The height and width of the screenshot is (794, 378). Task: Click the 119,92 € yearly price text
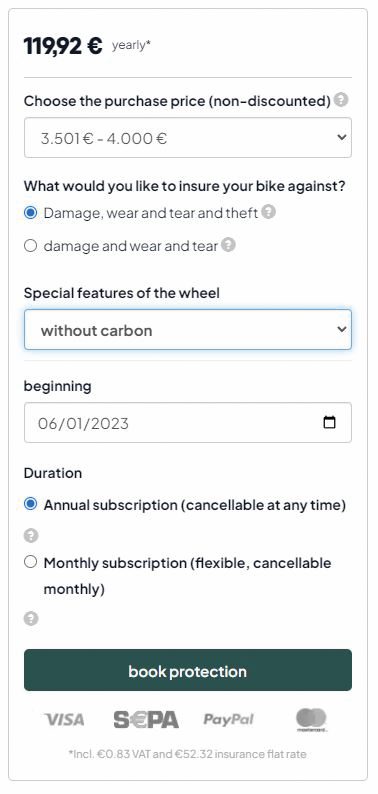(87, 46)
